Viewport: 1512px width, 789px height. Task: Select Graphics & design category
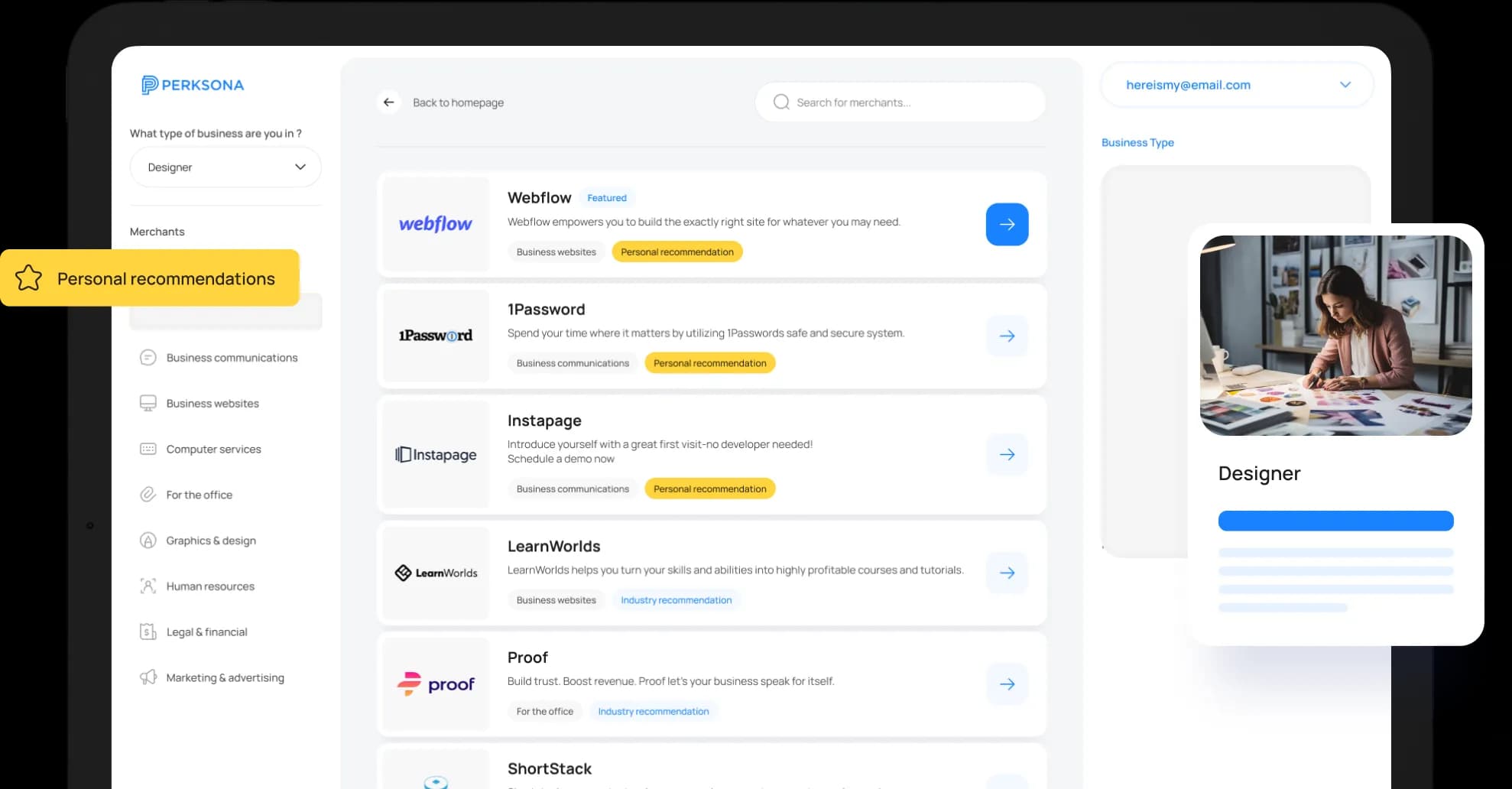[x=211, y=541]
